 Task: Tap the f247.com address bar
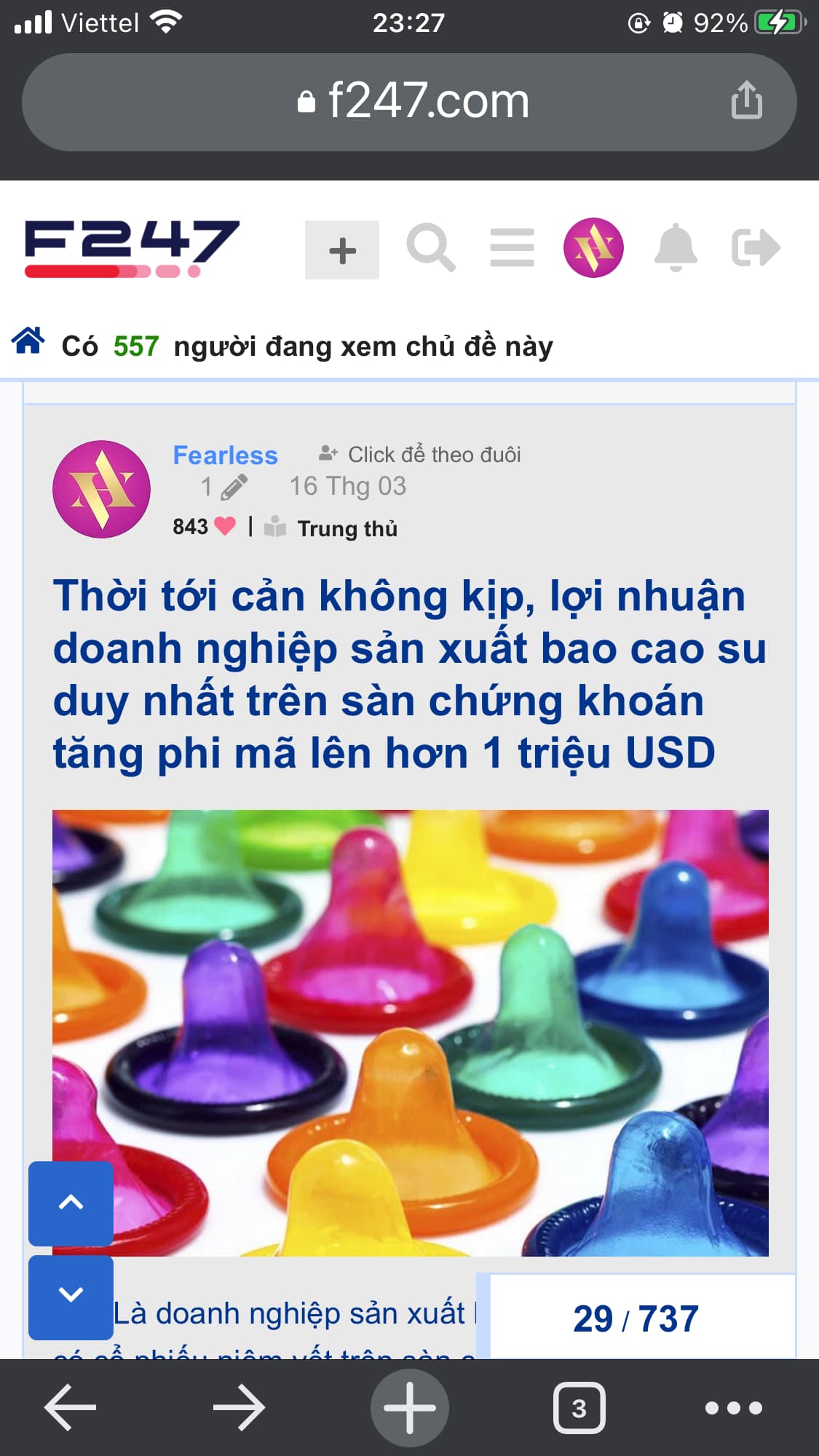(x=409, y=102)
